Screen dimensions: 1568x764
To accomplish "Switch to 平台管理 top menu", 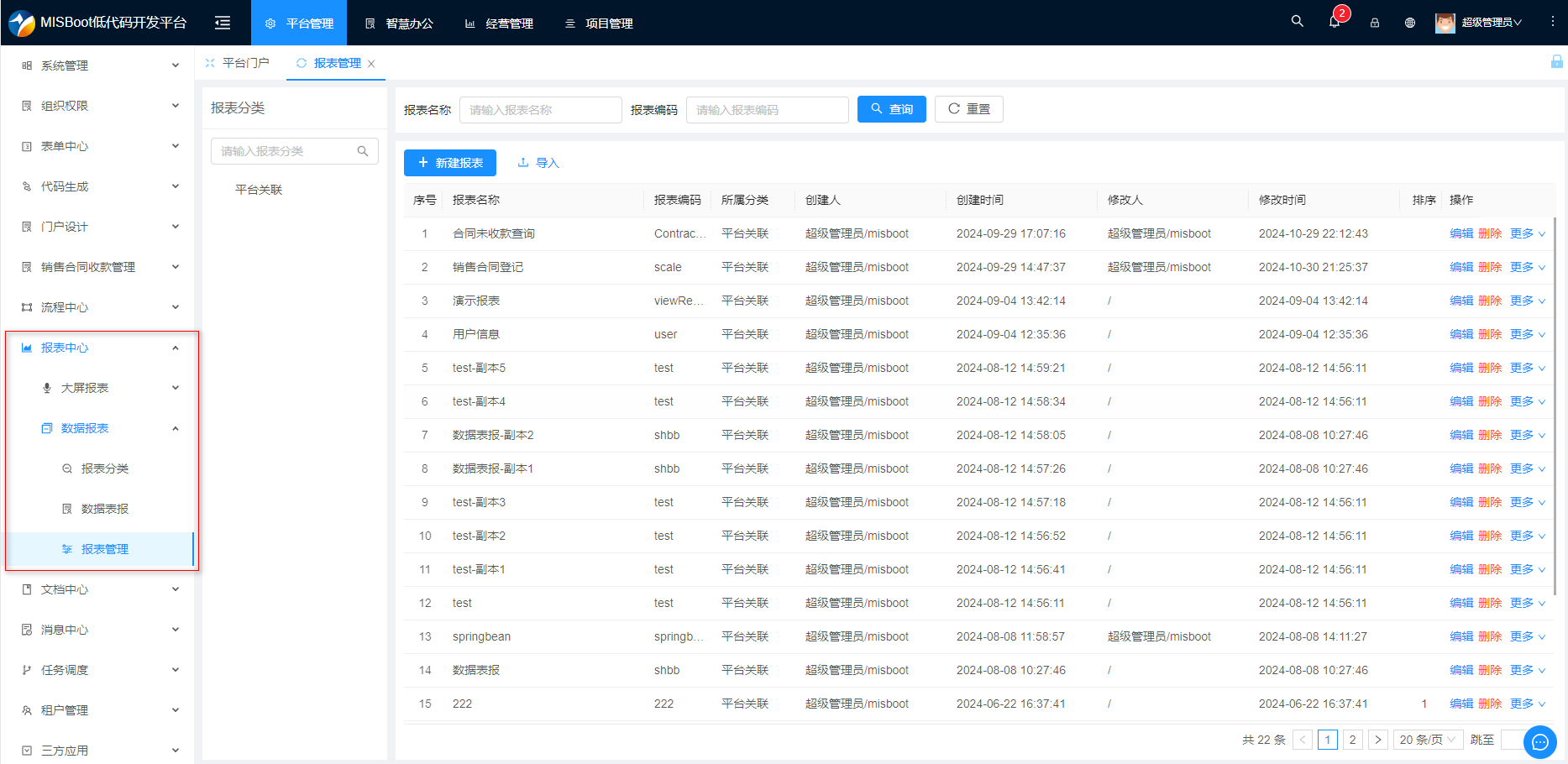I will coord(299,23).
